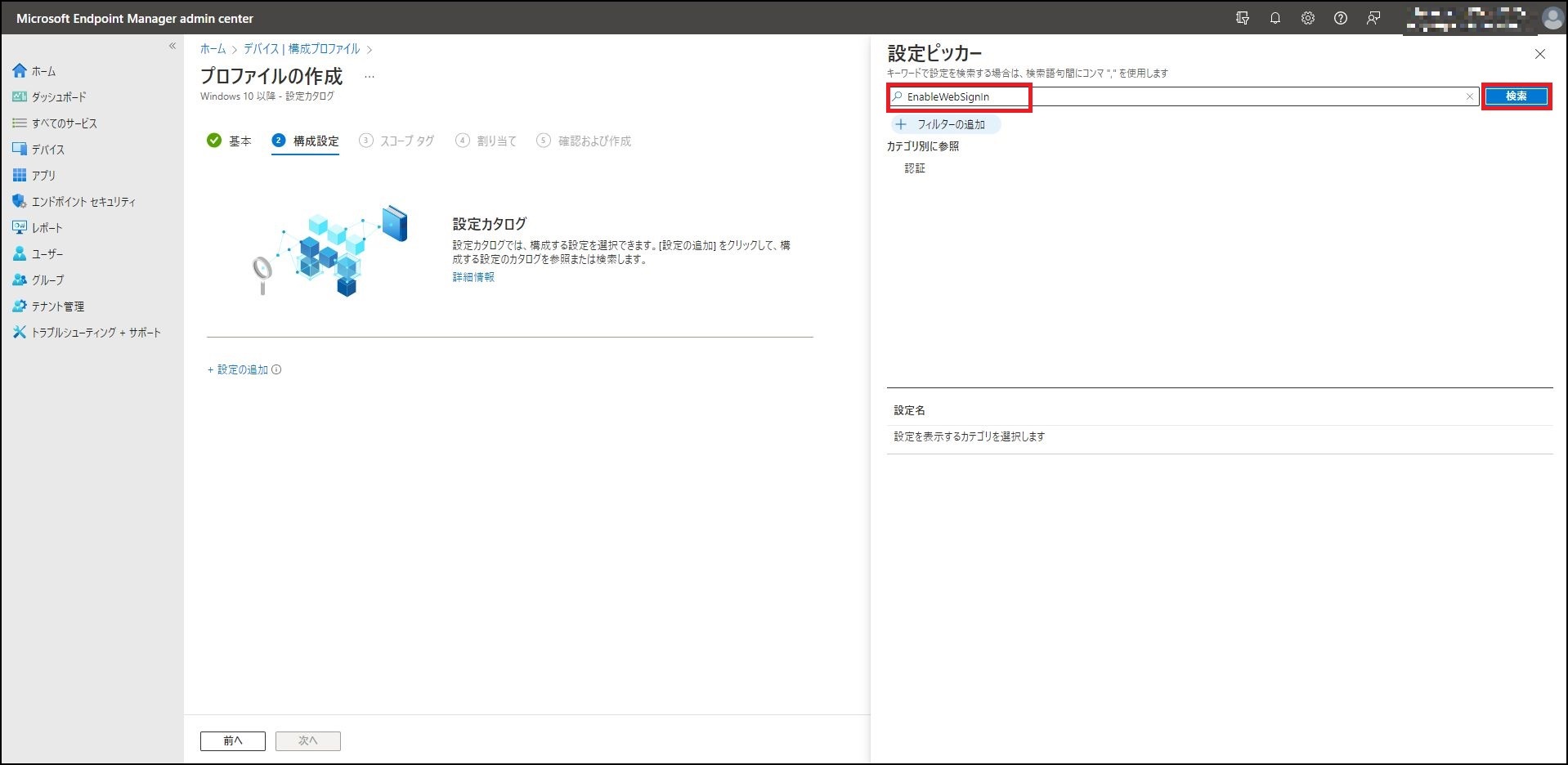Click 次へ button
Image resolution: width=1568 pixels, height=765 pixels.
[x=308, y=740]
